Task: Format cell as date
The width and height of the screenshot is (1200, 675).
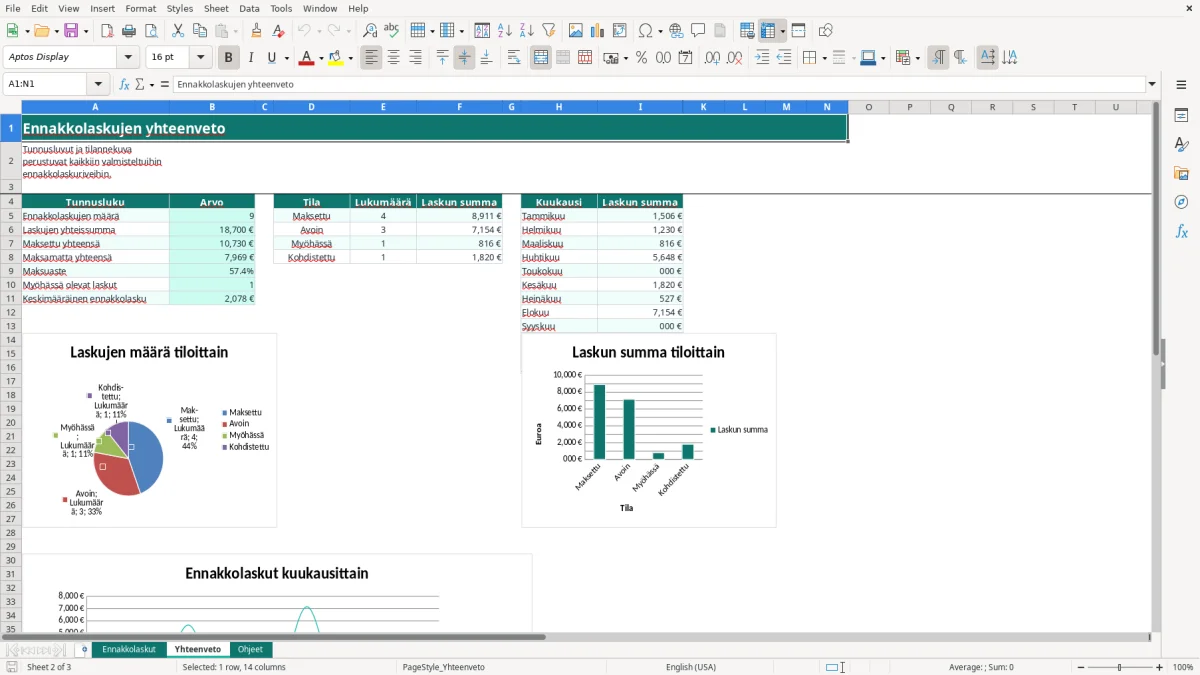Action: pos(685,58)
